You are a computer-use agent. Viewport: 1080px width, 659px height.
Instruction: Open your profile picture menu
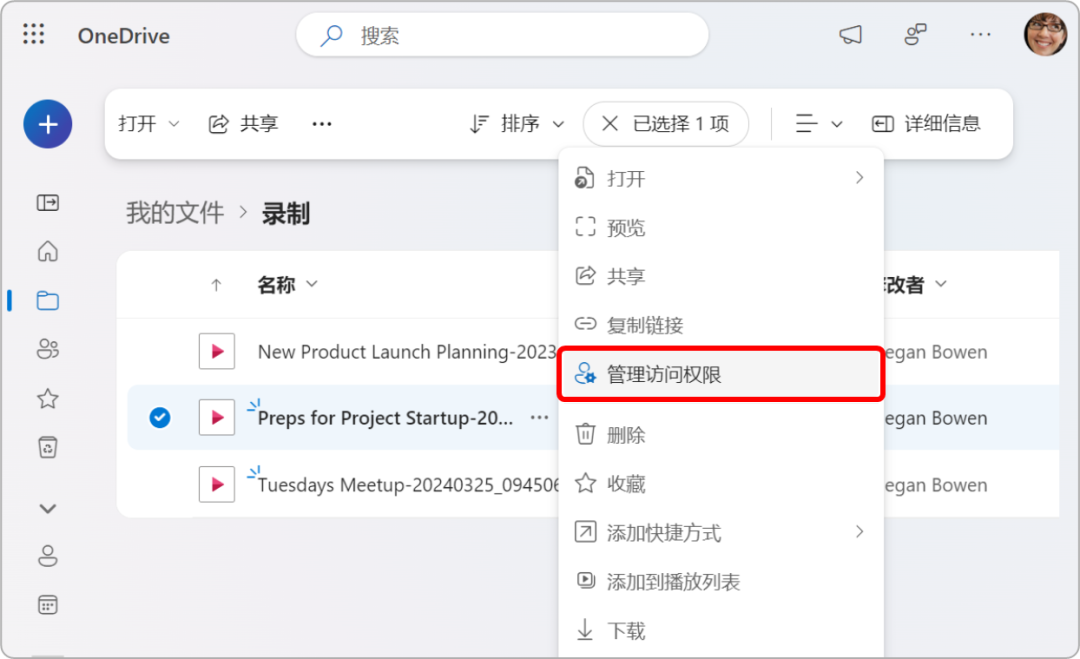pos(1044,34)
